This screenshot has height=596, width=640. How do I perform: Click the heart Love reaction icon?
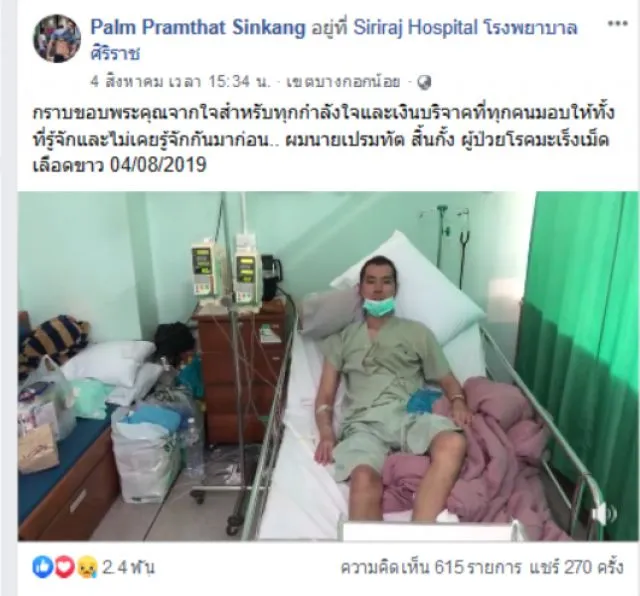[x=64, y=567]
